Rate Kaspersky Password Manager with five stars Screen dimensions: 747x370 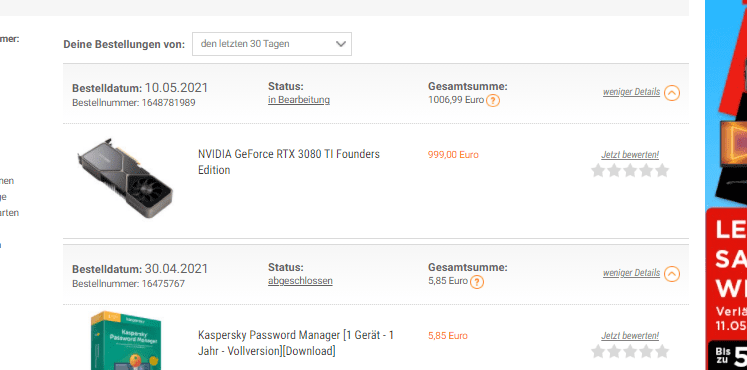click(662, 351)
